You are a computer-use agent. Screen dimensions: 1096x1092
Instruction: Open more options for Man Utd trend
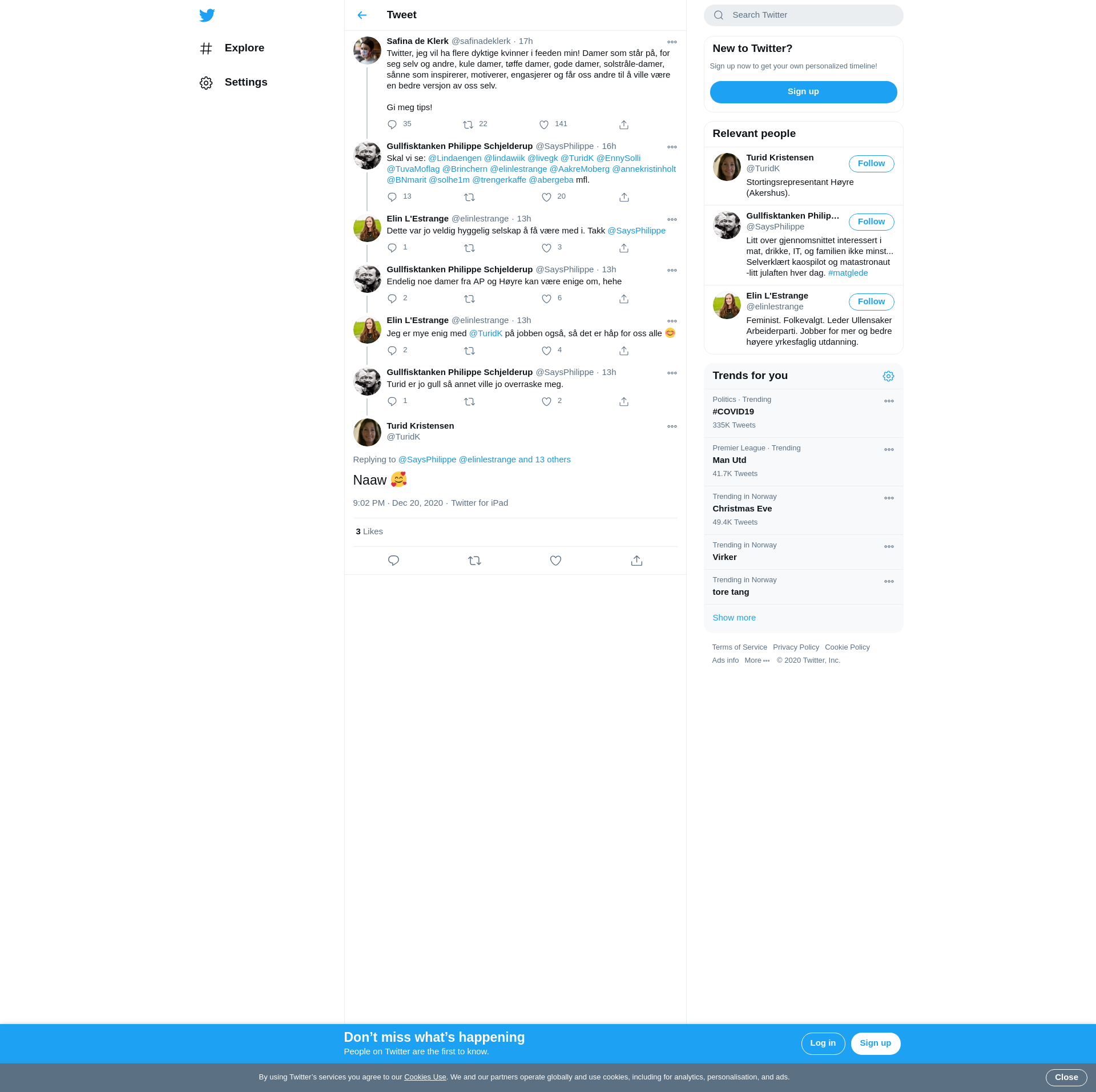pyautogui.click(x=889, y=450)
